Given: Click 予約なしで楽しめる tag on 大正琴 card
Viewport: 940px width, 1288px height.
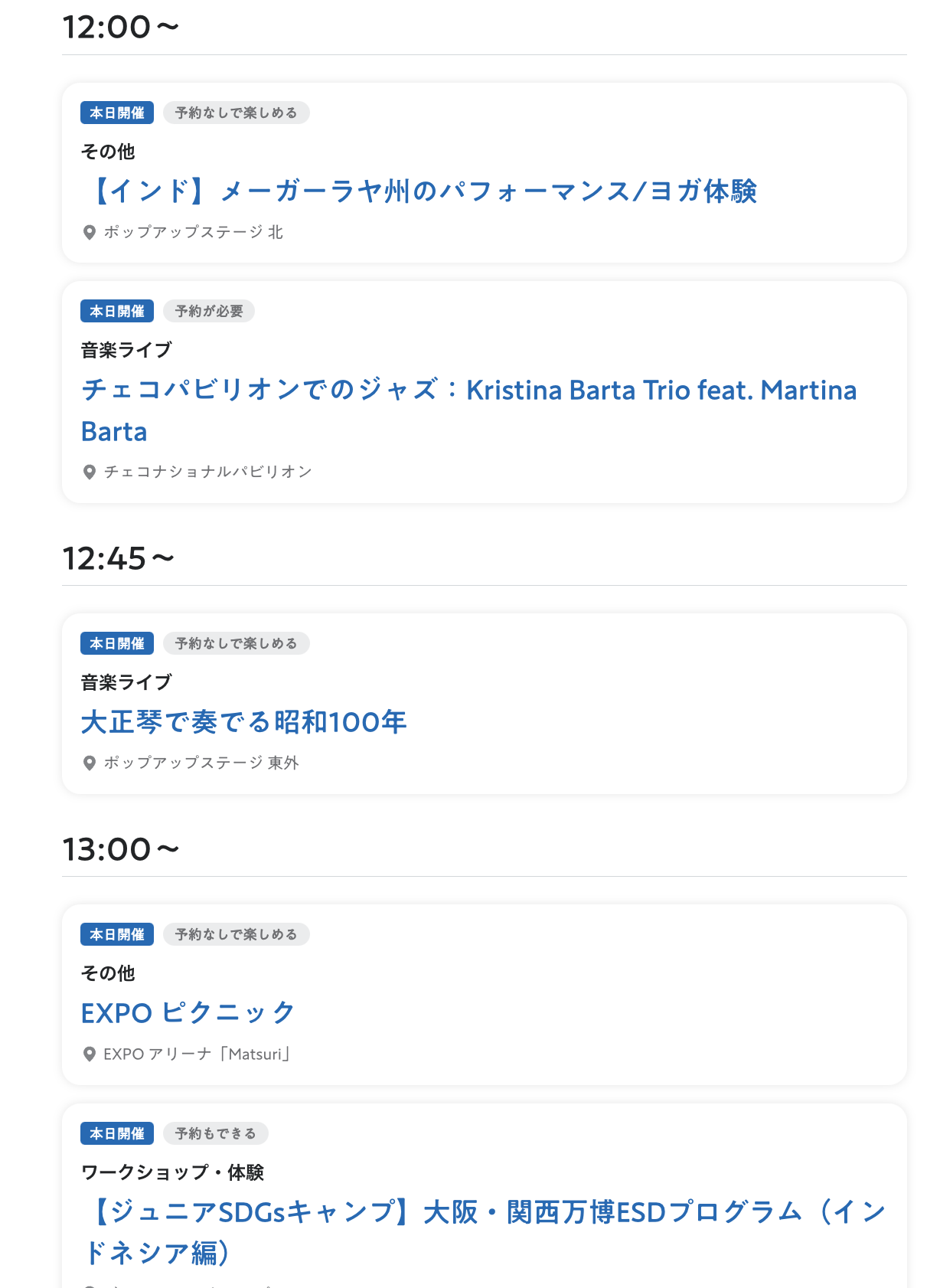Looking at the screenshot, I should pyautogui.click(x=237, y=643).
